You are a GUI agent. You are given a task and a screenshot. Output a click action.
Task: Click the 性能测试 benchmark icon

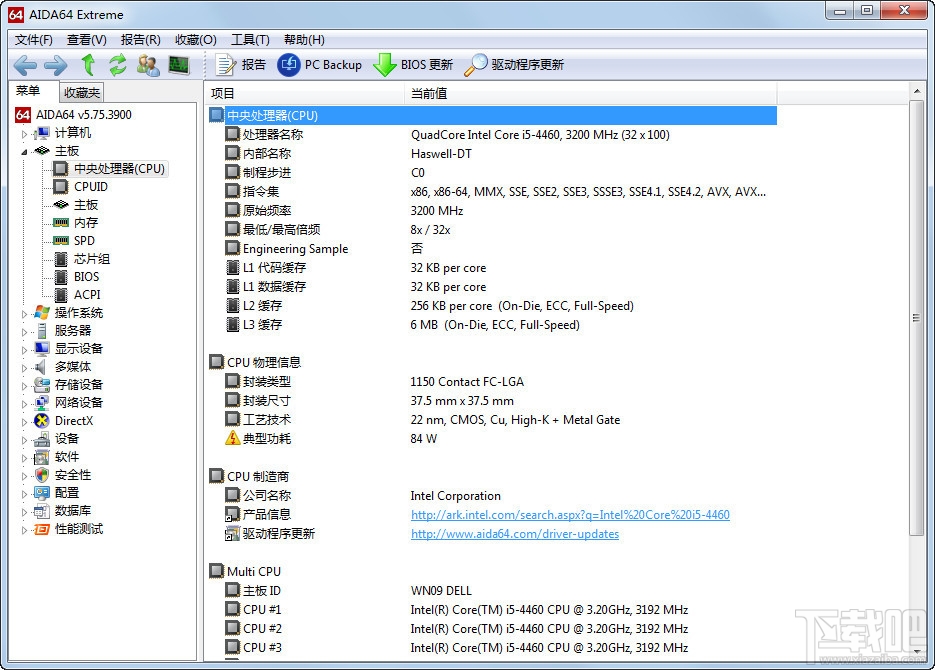42,529
